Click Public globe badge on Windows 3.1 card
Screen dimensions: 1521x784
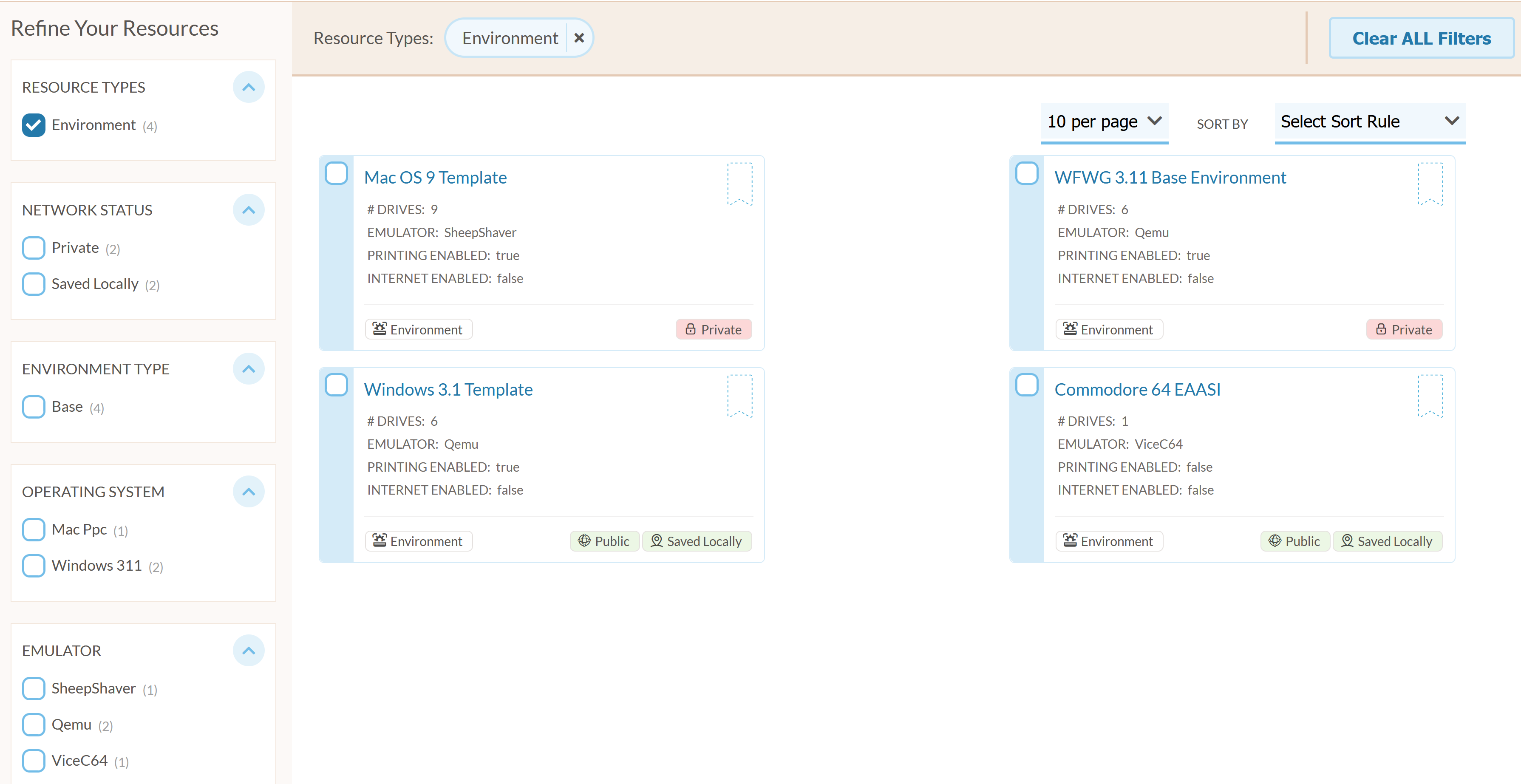coord(604,541)
